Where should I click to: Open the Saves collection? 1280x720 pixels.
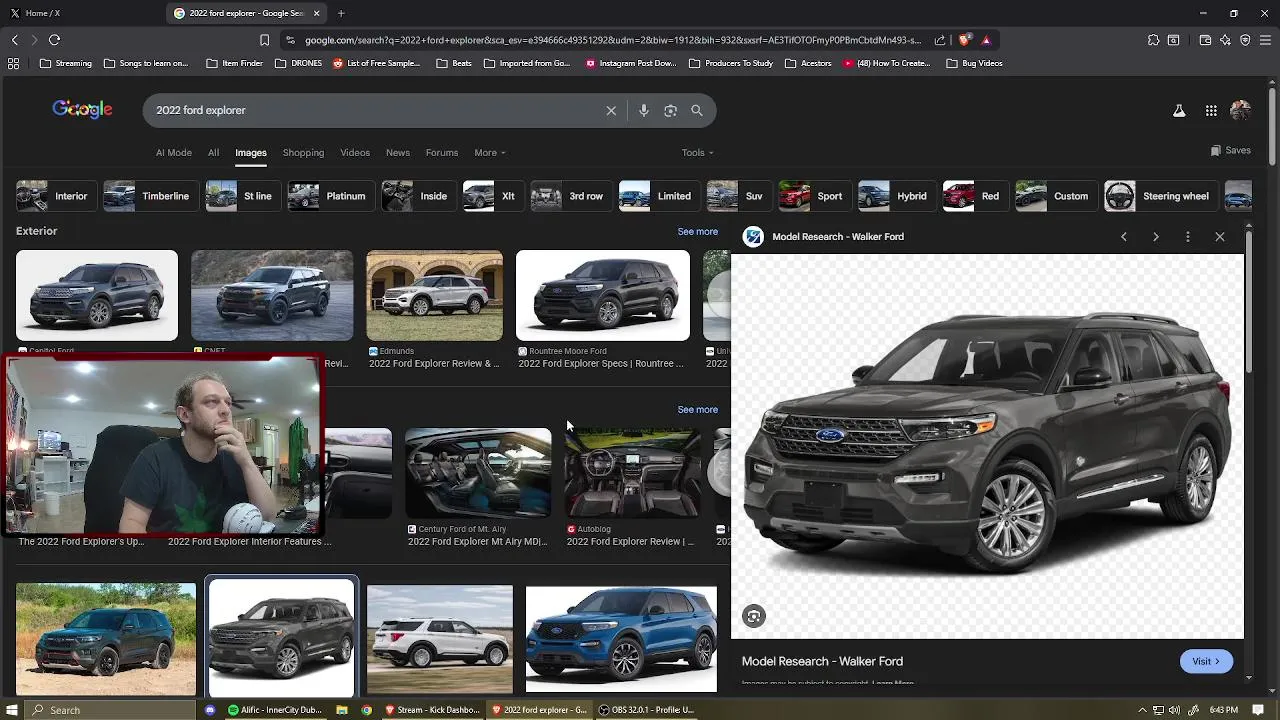(x=1231, y=151)
